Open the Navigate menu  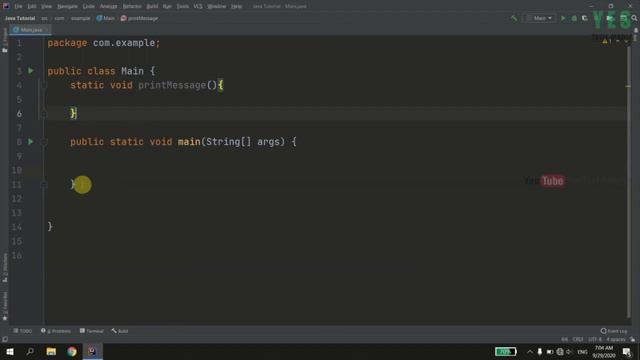click(67, 6)
